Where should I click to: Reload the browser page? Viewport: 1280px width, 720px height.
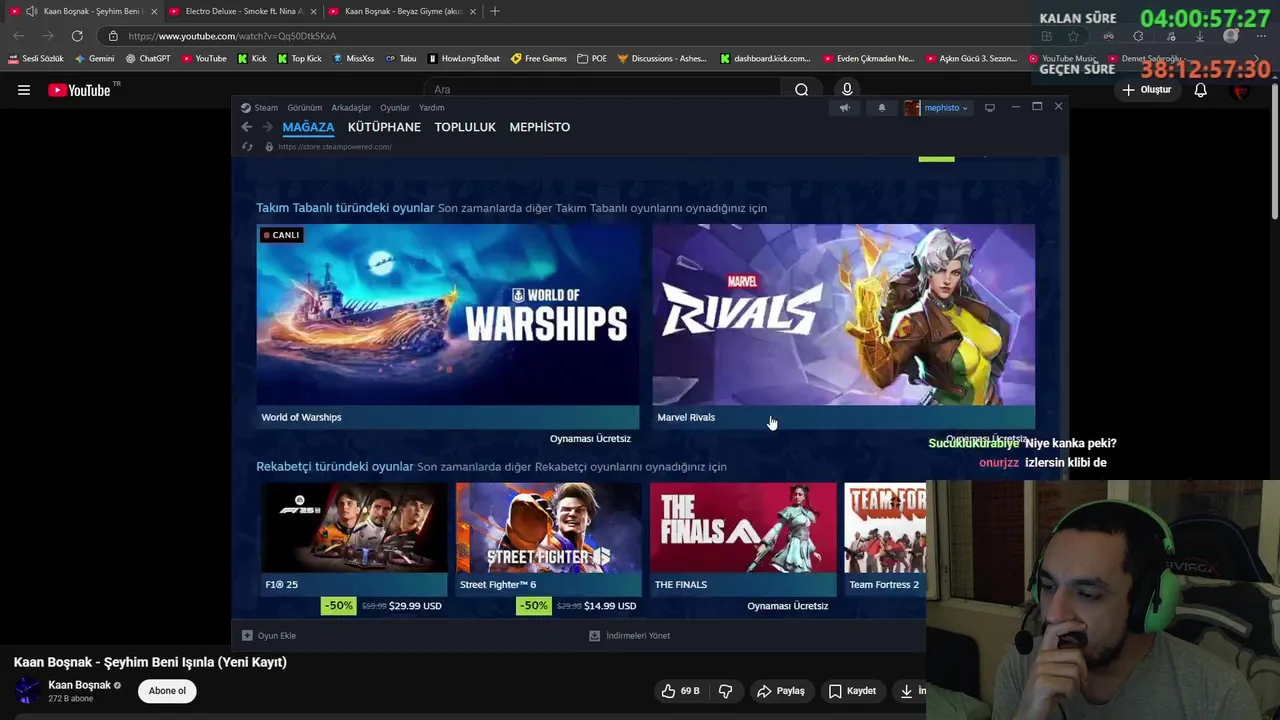point(77,36)
